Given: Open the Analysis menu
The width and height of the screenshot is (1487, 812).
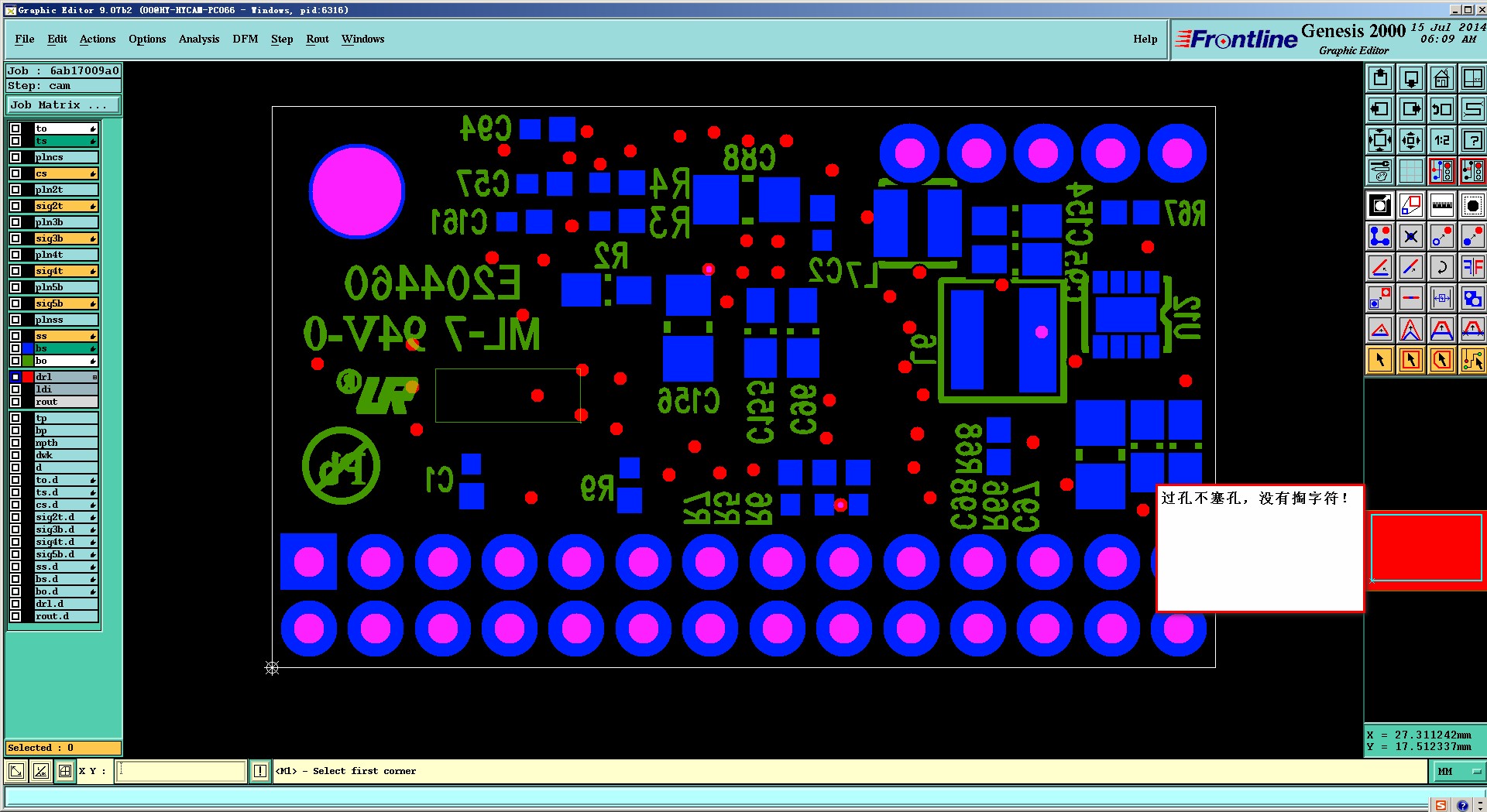Looking at the screenshot, I should click(199, 39).
